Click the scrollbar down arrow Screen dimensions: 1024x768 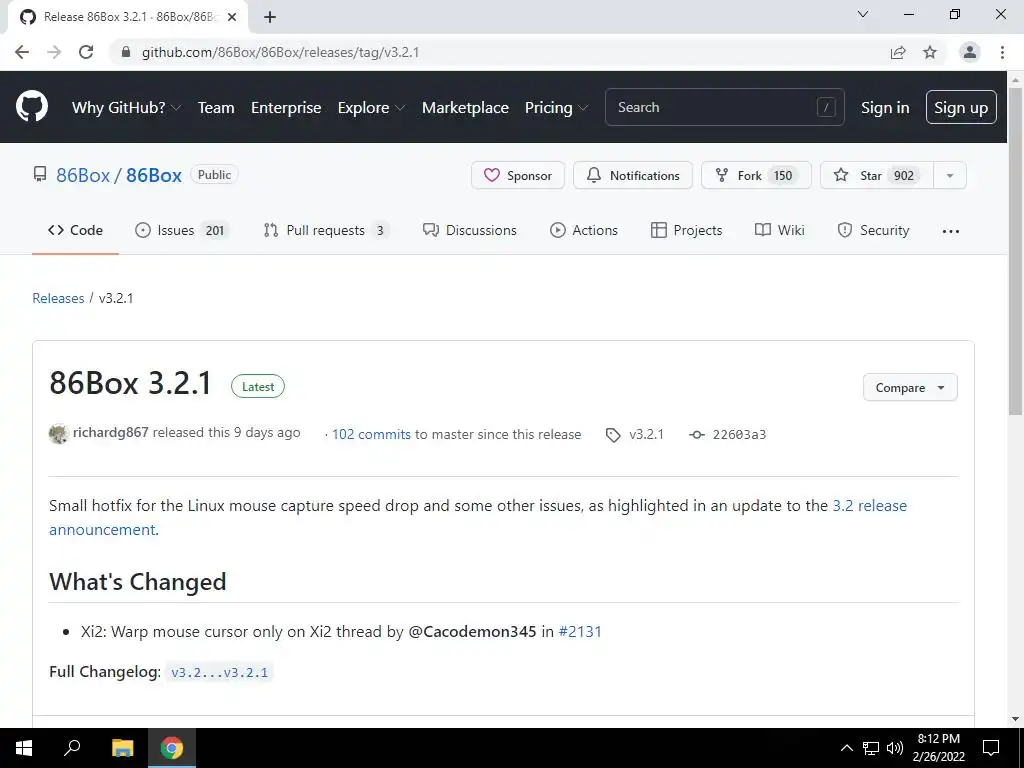coord(1016,720)
